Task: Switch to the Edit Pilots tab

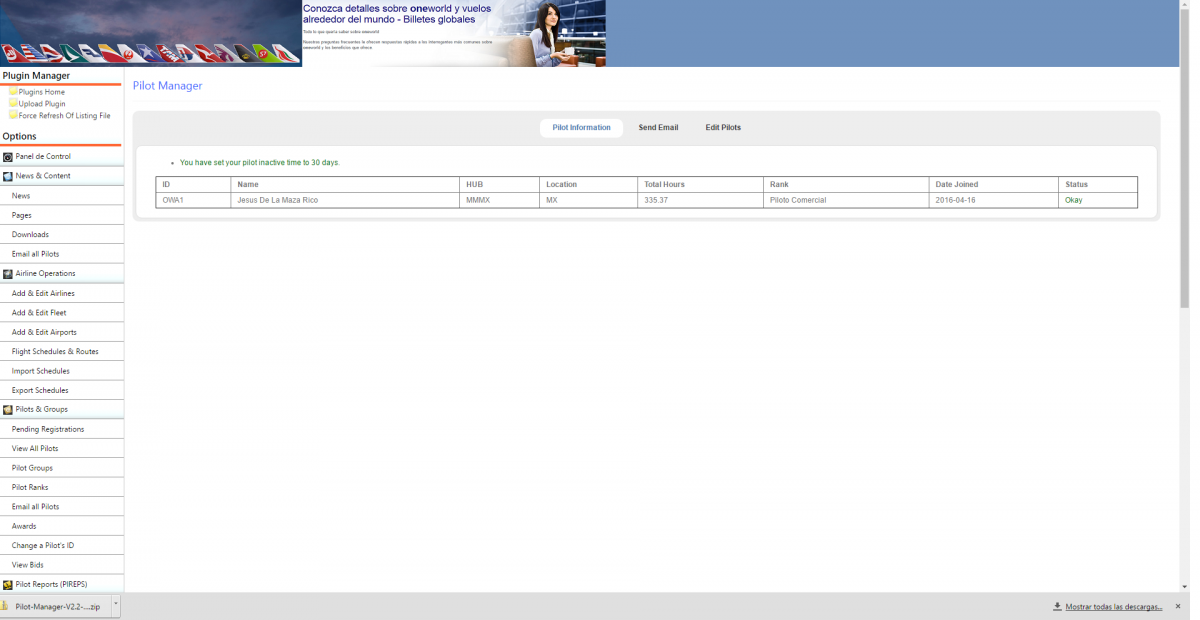Action: [723, 128]
